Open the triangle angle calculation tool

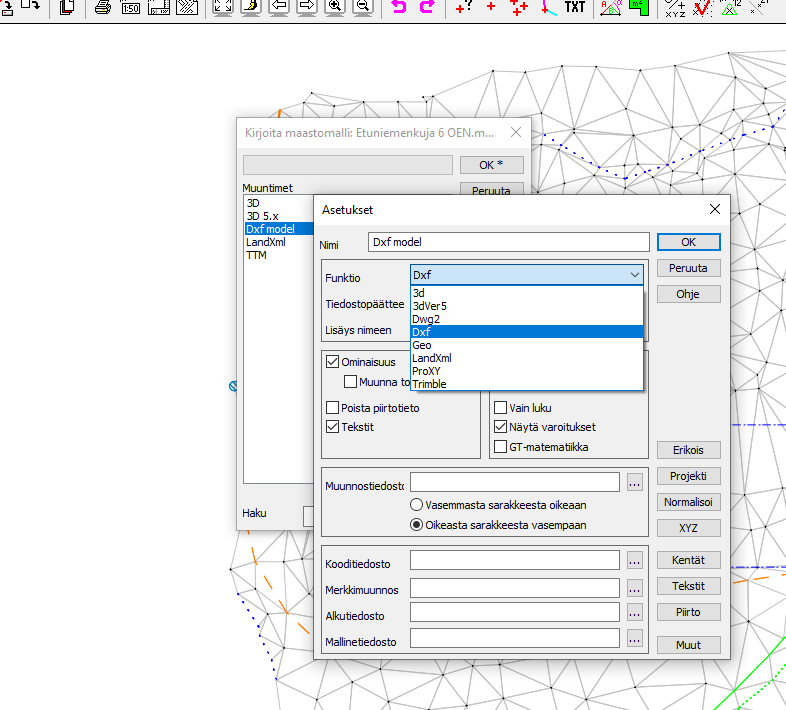tap(611, 7)
